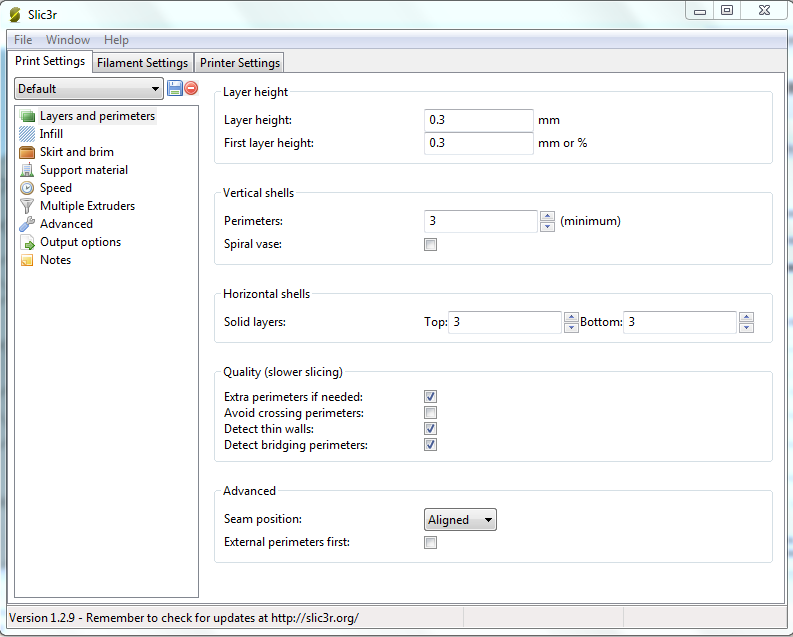Image resolution: width=793 pixels, height=637 pixels.
Task: Select the Infill settings page
Action: coord(51,134)
